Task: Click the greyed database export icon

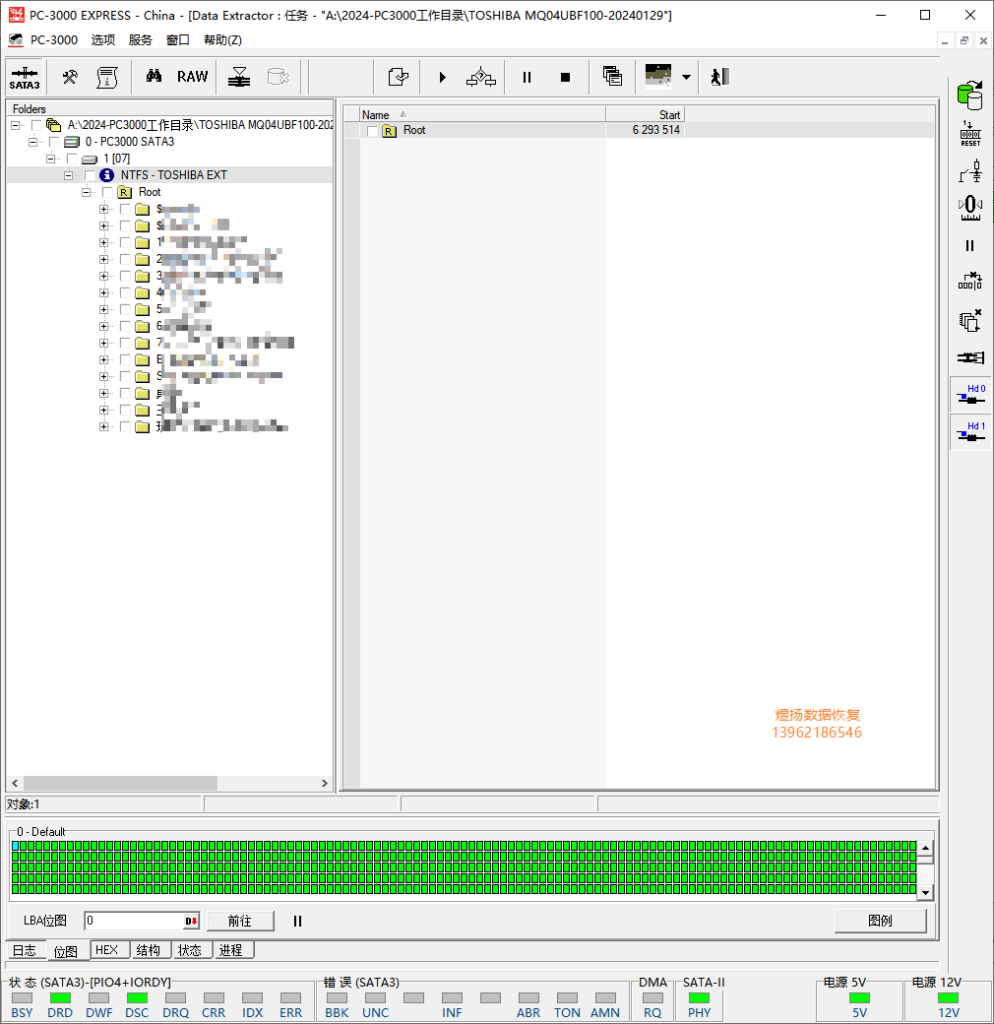Action: [x=278, y=77]
